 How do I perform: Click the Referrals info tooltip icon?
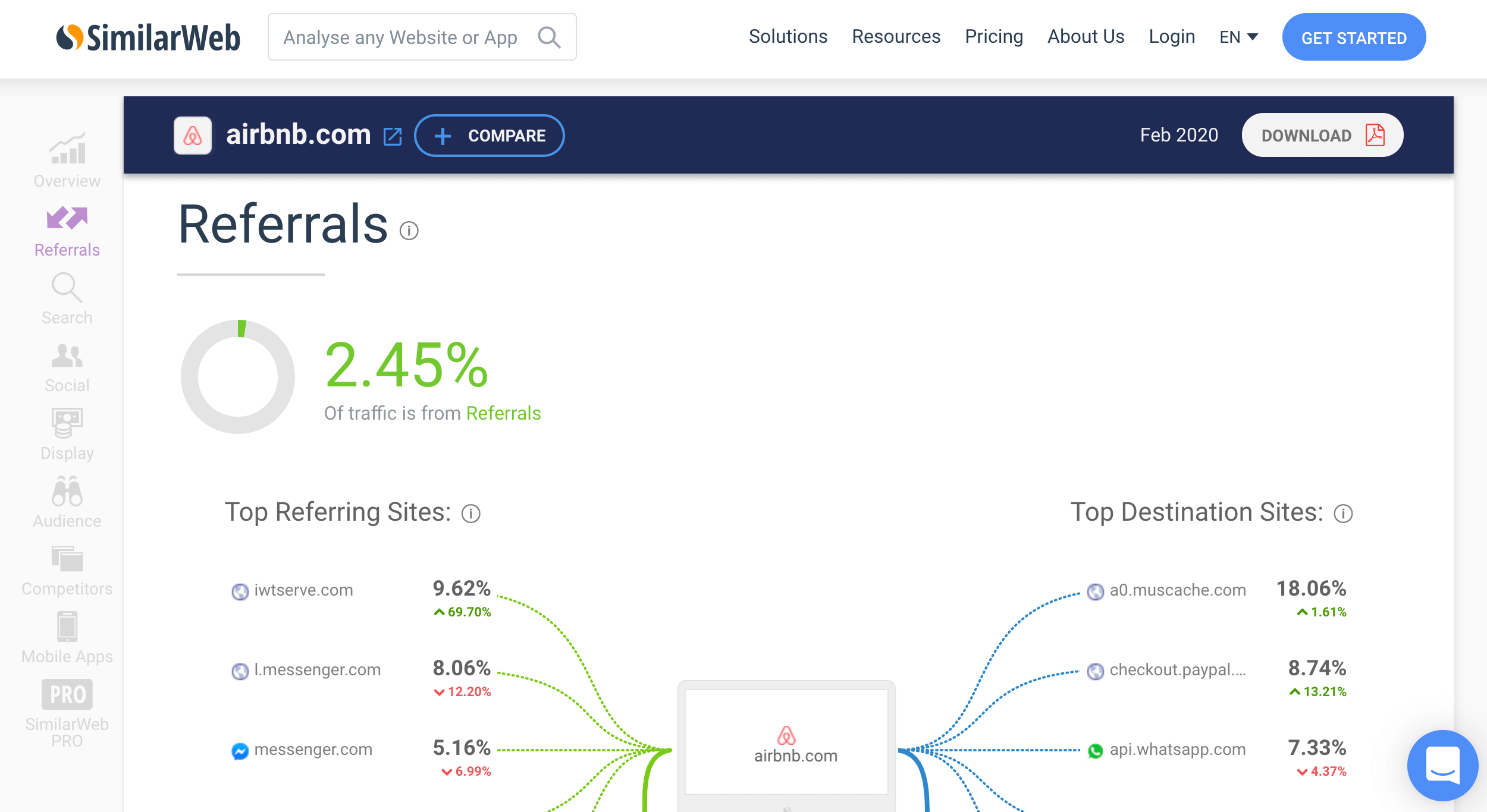409,230
